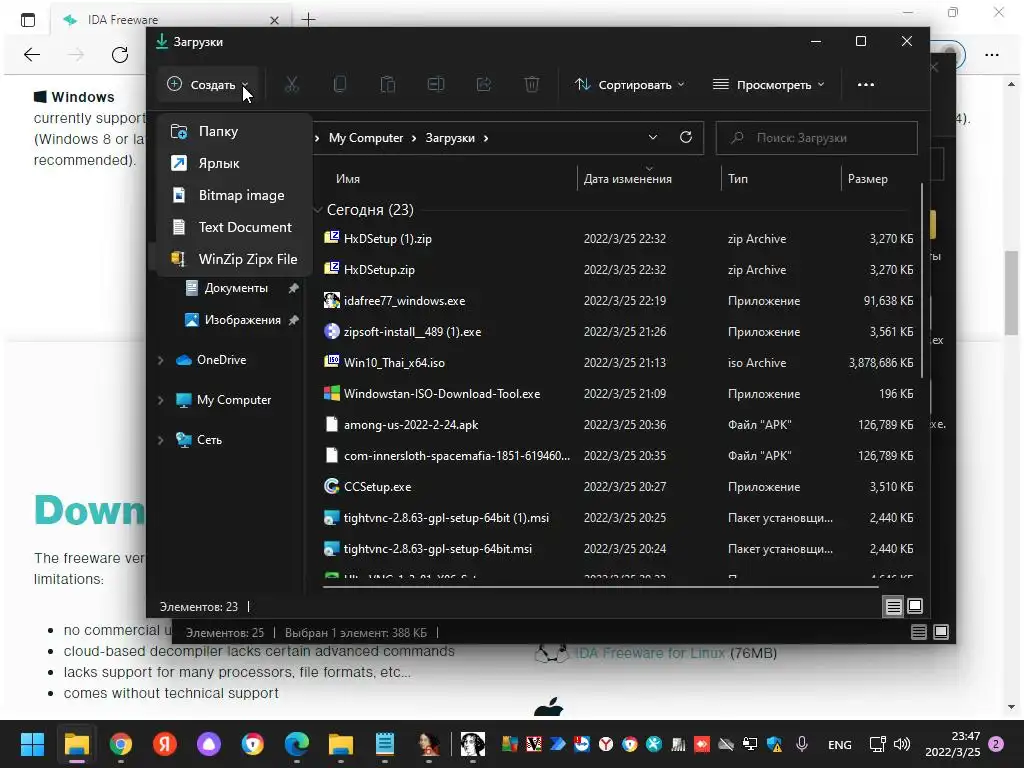The width and height of the screenshot is (1024, 768).
Task: Open the Создать dropdown button
Action: [x=208, y=84]
